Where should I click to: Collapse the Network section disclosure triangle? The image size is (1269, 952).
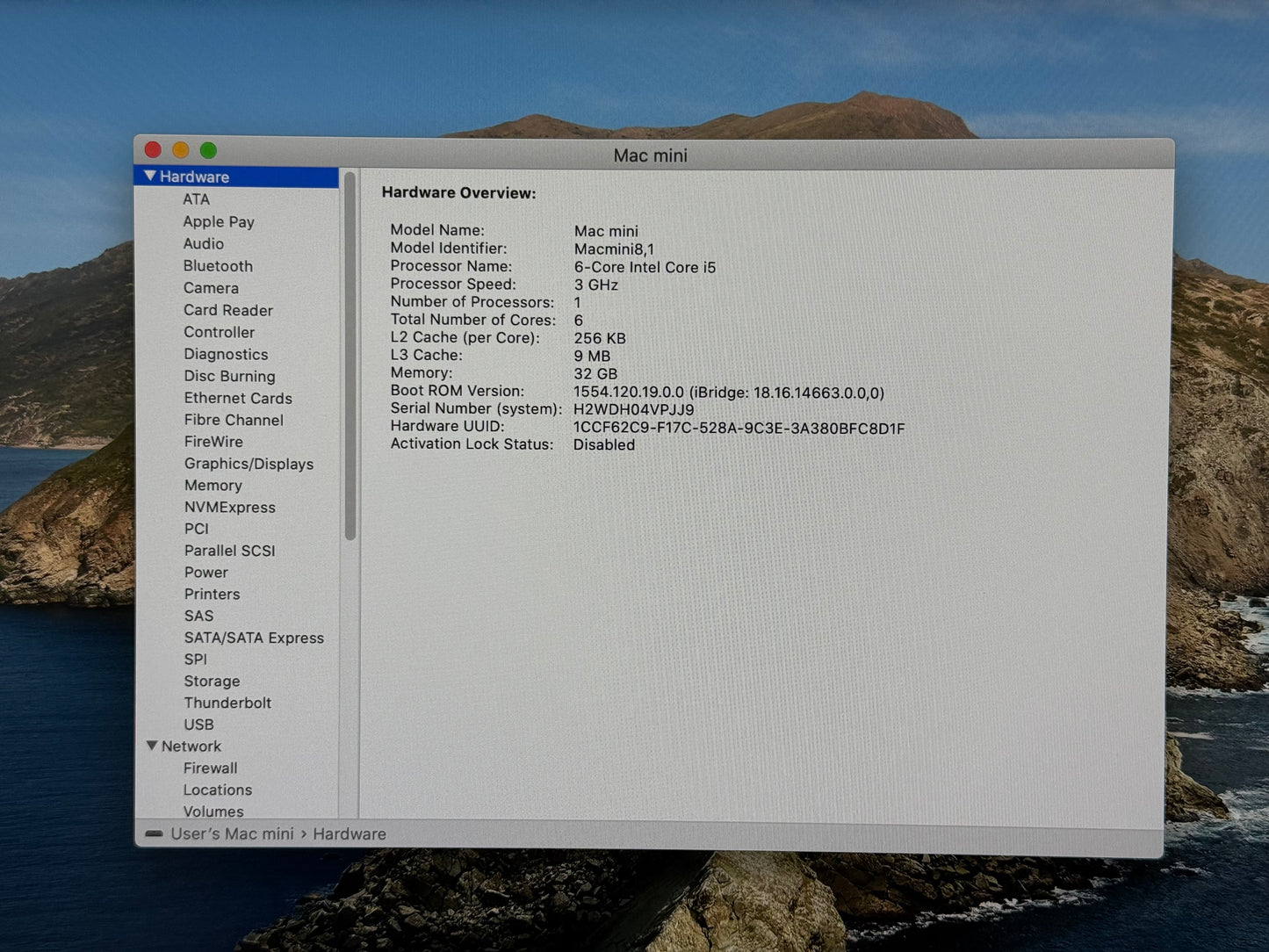click(151, 746)
